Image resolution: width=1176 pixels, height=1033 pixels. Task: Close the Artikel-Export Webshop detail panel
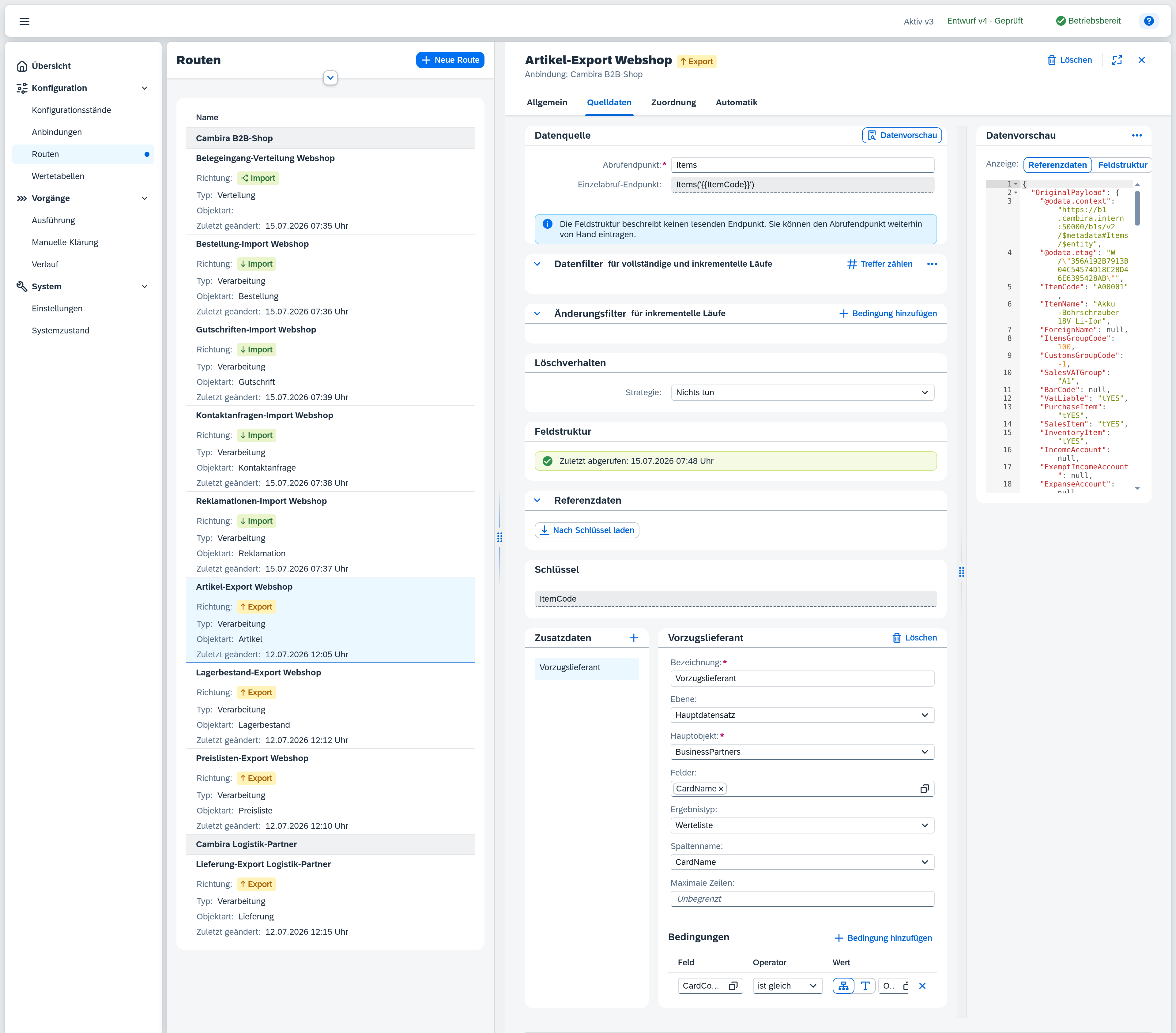[1141, 60]
